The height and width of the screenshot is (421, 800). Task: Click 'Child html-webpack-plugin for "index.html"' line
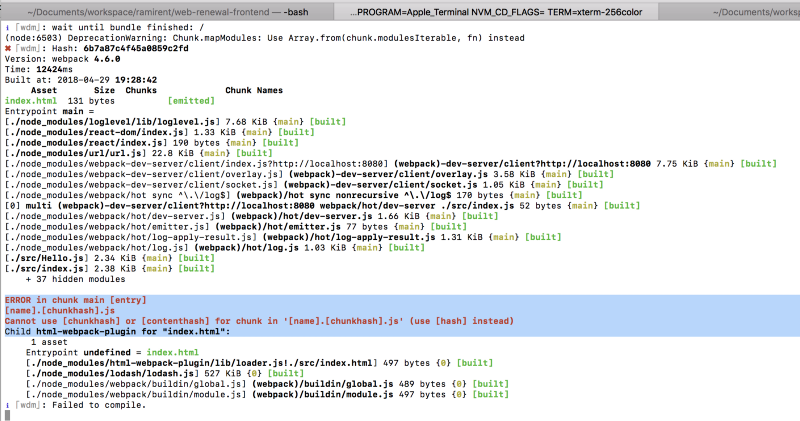pyautogui.click(x=117, y=332)
